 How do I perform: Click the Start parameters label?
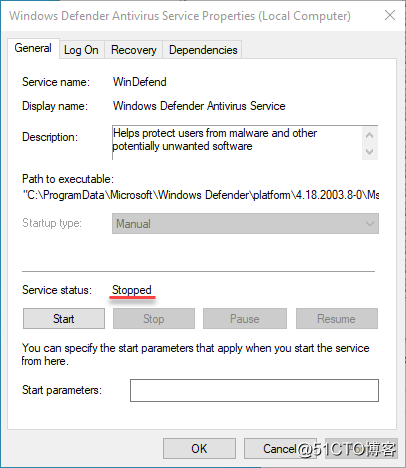pos(62,390)
